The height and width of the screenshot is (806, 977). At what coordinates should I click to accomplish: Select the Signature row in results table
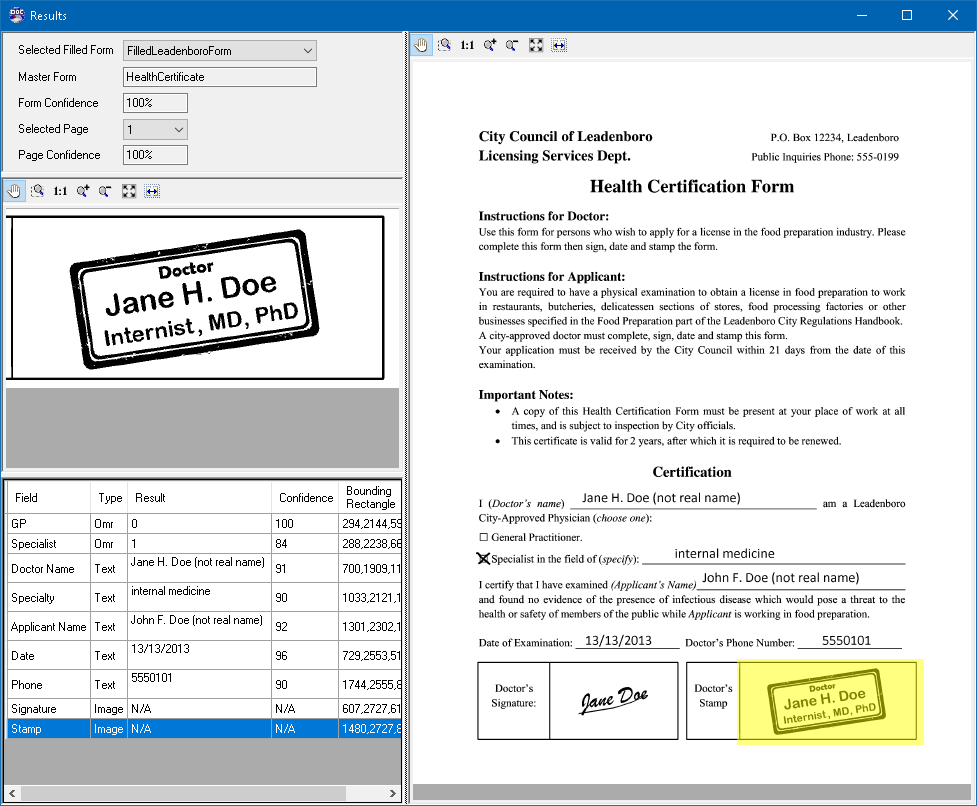(x=204, y=709)
